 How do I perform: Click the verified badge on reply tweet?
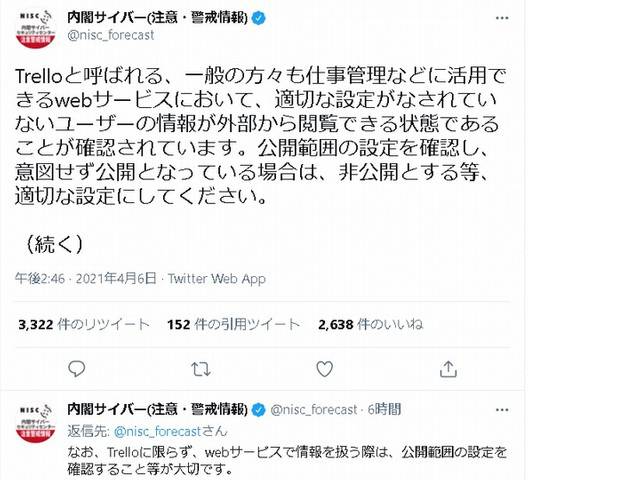tap(258, 410)
